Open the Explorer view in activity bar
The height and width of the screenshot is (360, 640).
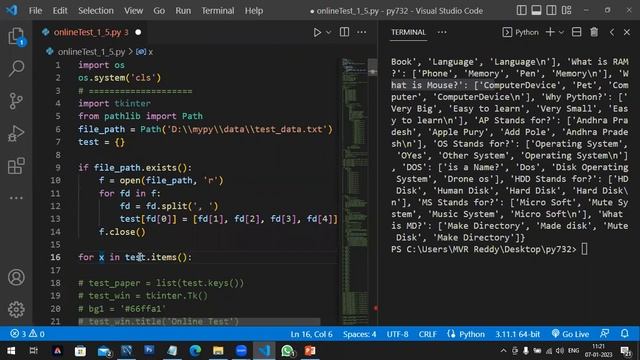[x=16, y=36]
